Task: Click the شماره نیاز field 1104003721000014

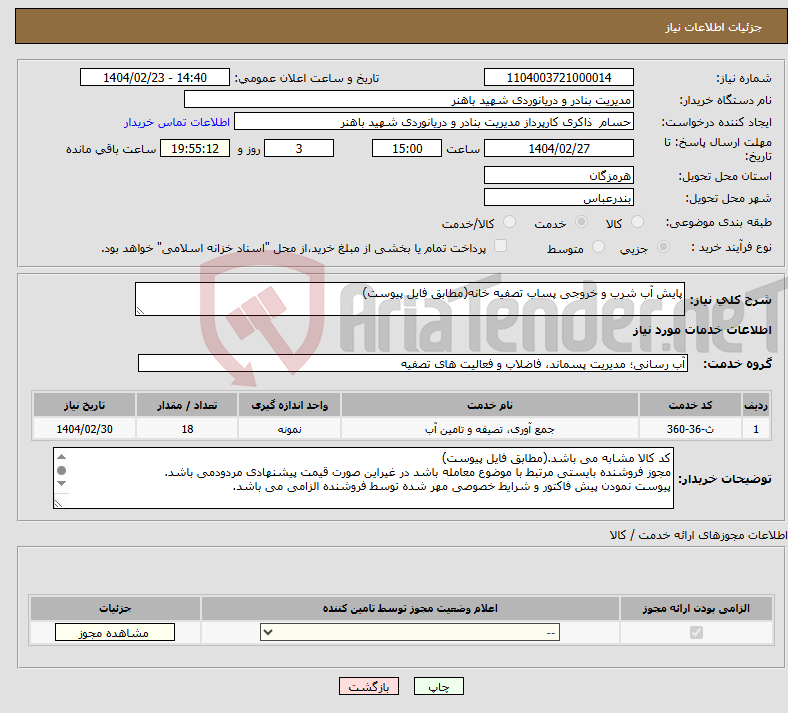Action: pyautogui.click(x=558, y=77)
